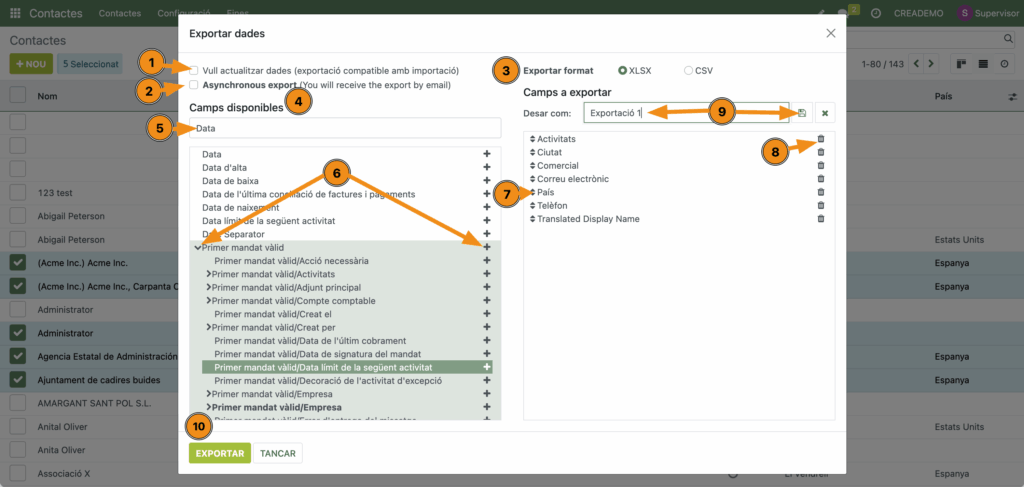Click the available fields search box
Image resolution: width=1024 pixels, height=487 pixels.
pyautogui.click(x=345, y=128)
